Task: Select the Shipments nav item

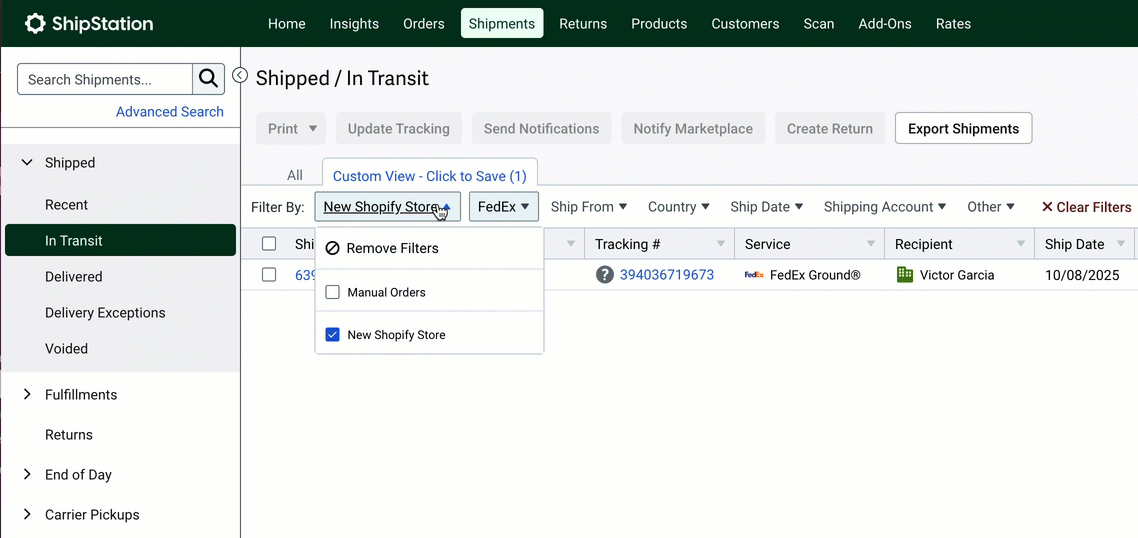Action: (502, 23)
